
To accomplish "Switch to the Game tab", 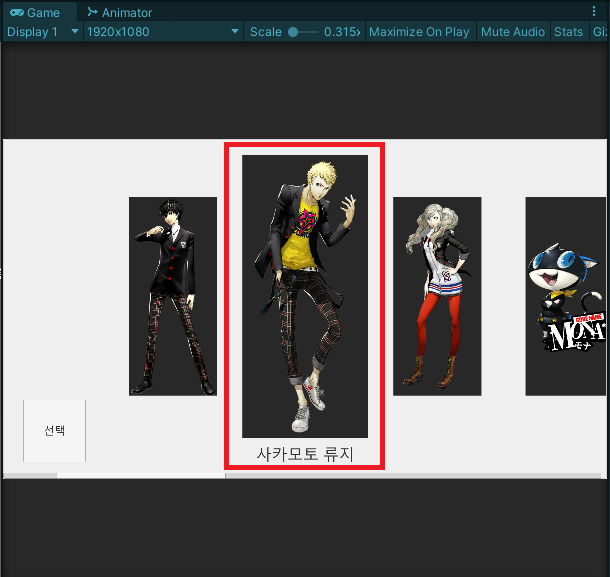I will (38, 12).
